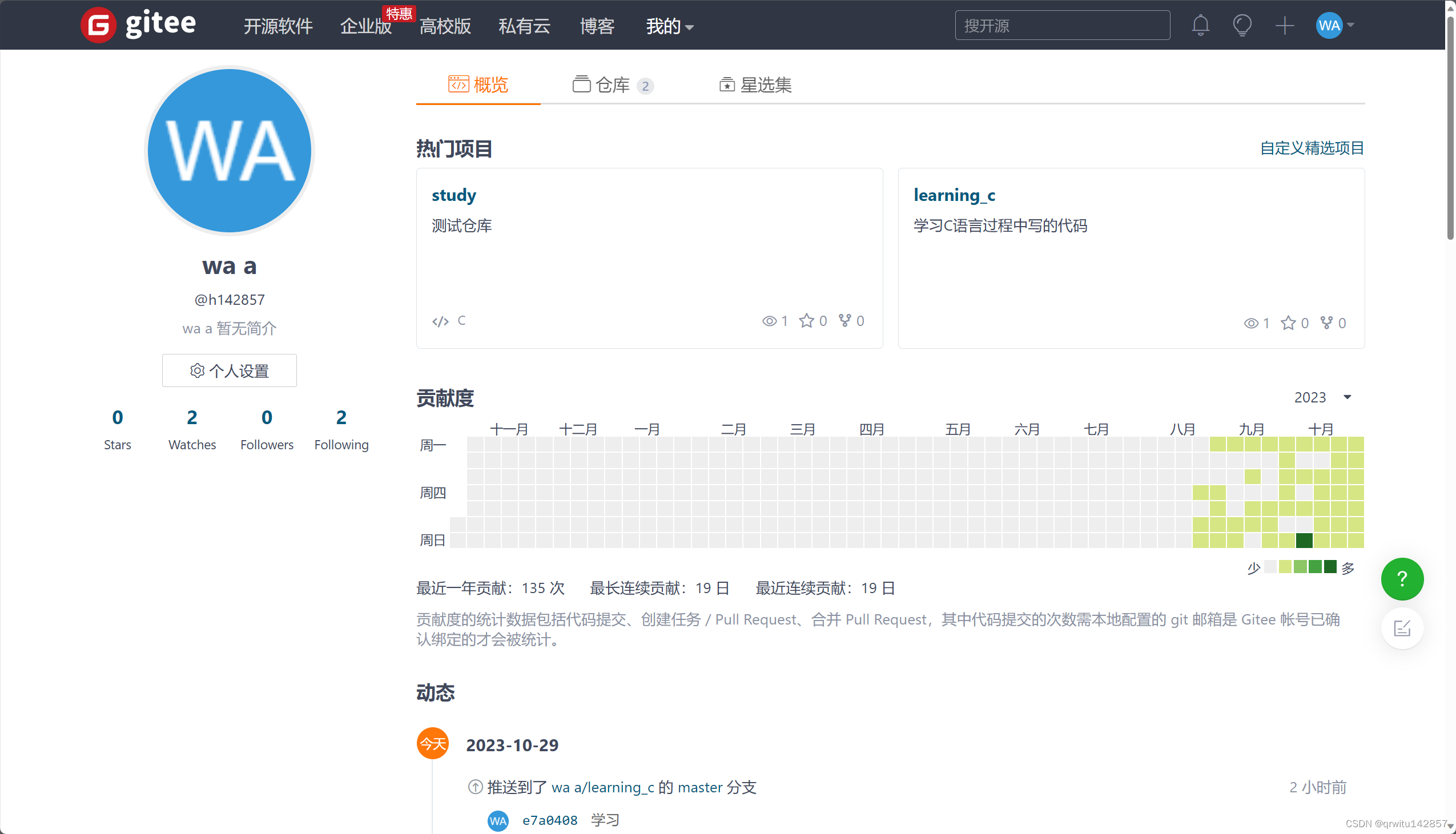Open the notifications bell
1456x834 pixels.
[1201, 25]
